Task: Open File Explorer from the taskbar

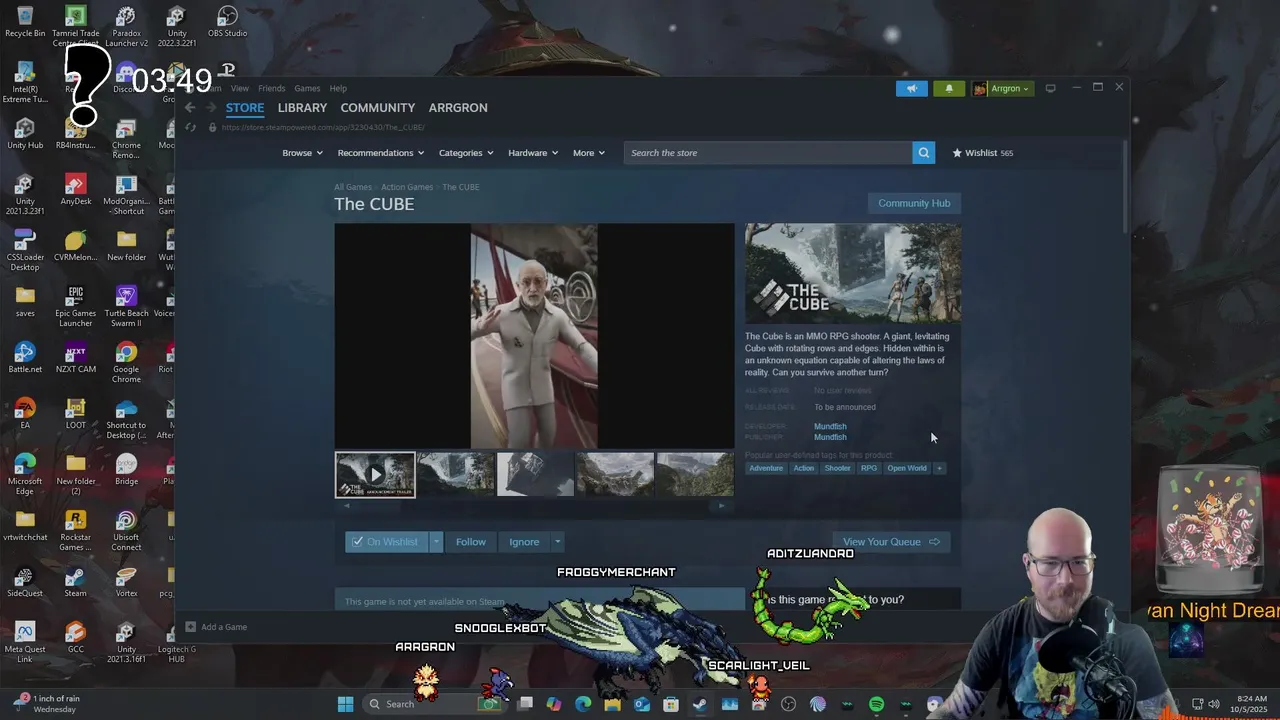Action: pos(613,704)
